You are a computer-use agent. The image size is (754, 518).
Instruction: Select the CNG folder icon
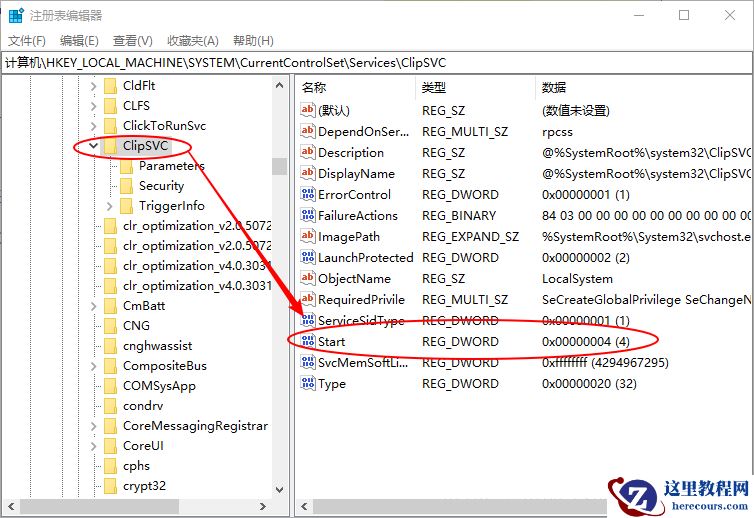coord(111,326)
